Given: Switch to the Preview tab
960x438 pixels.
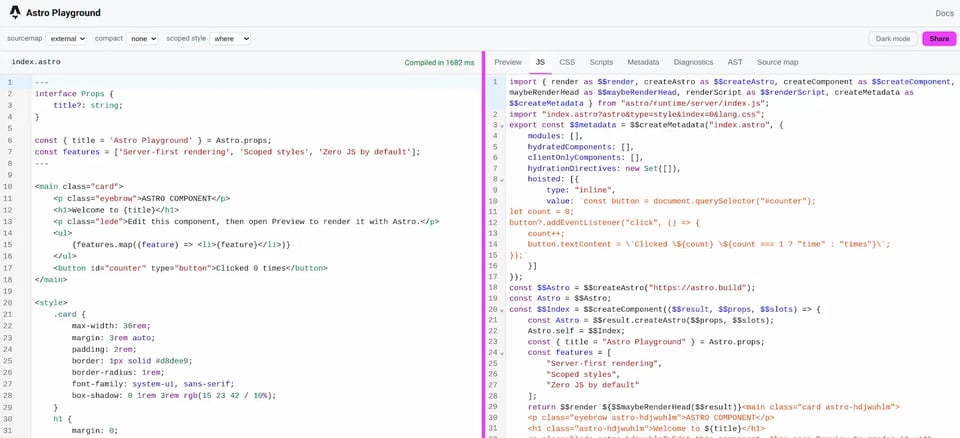Looking at the screenshot, I should click(508, 62).
